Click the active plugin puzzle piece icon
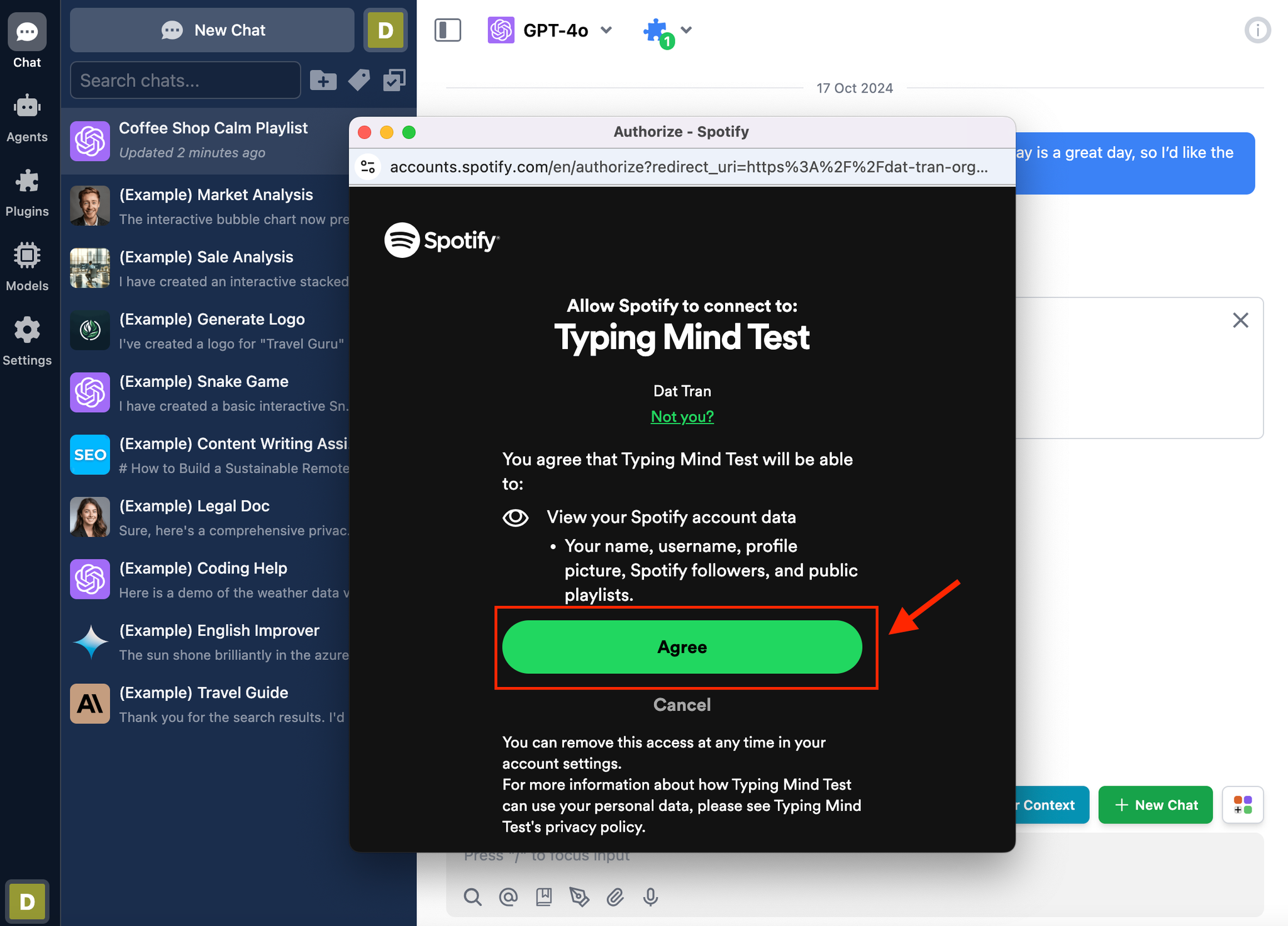 click(655, 28)
